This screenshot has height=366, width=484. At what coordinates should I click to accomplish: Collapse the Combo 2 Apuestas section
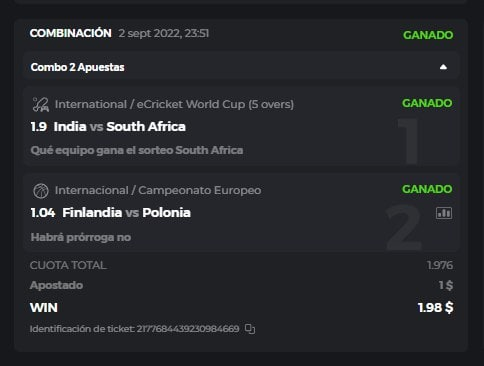[x=443, y=67]
